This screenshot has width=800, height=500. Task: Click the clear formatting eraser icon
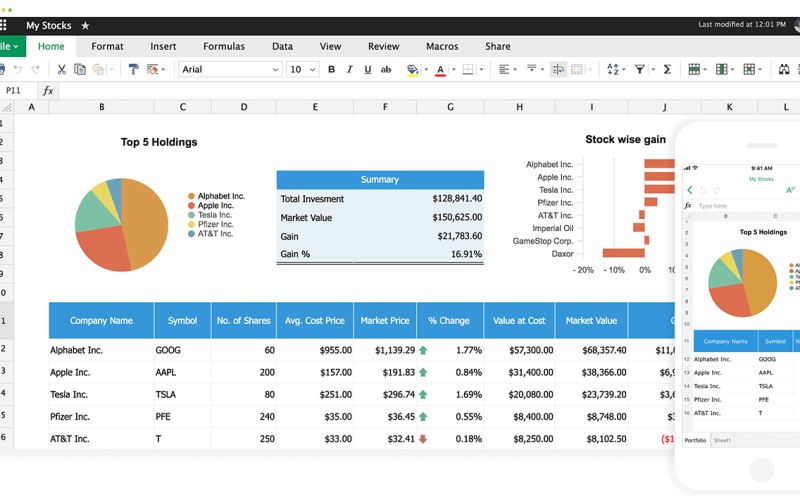152,69
